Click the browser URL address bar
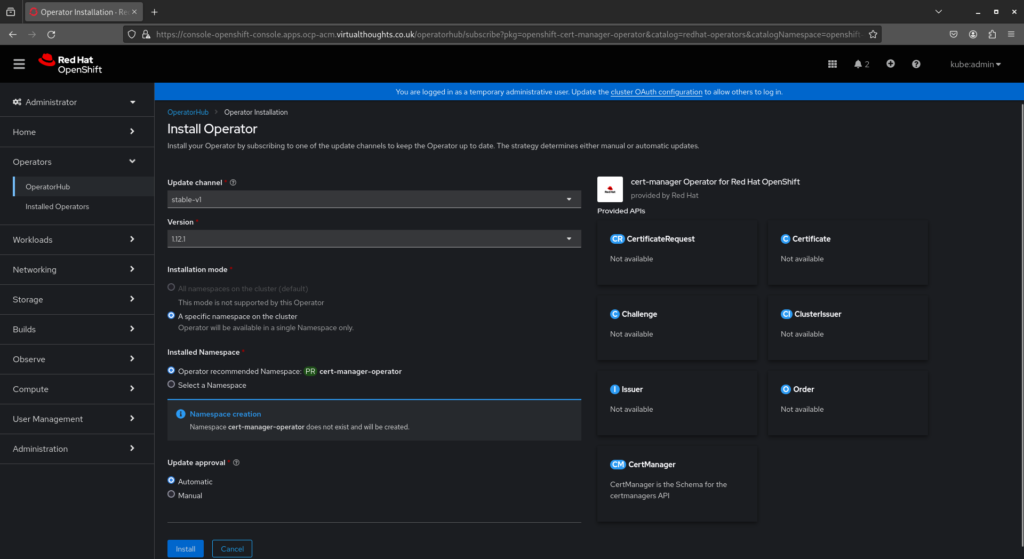This screenshot has width=1024, height=559. [x=507, y=35]
